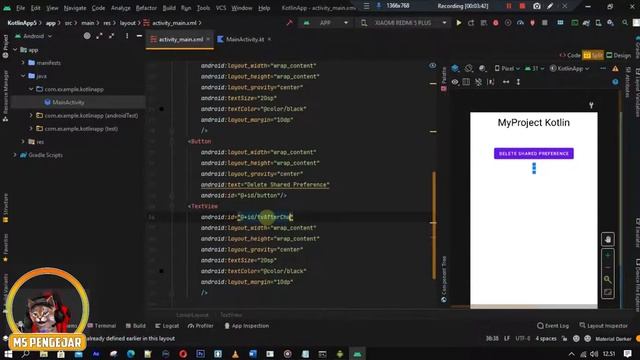Click the Select Opened File target icon
Image resolution: width=640 pixels, height=360 pixels.
point(87,36)
